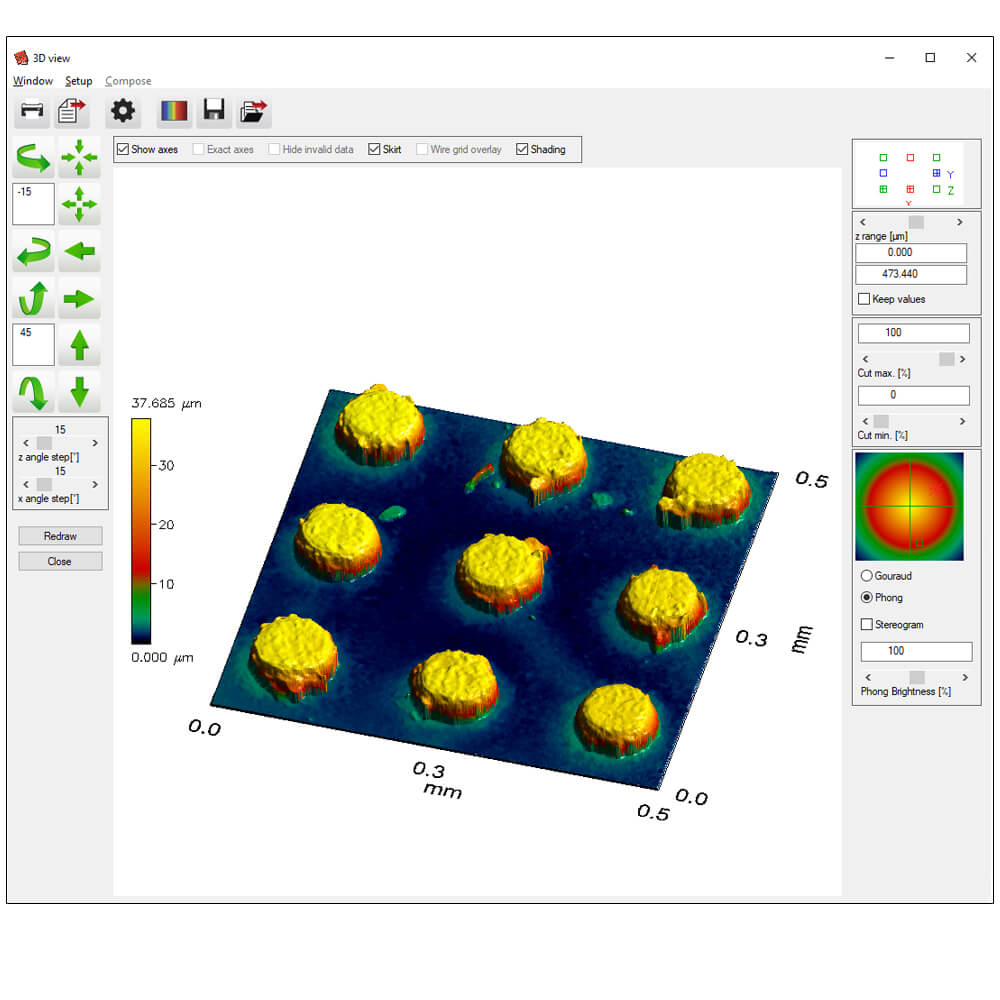Click the zoom-in converging arrows icon
1000x1000 pixels.
(79, 158)
